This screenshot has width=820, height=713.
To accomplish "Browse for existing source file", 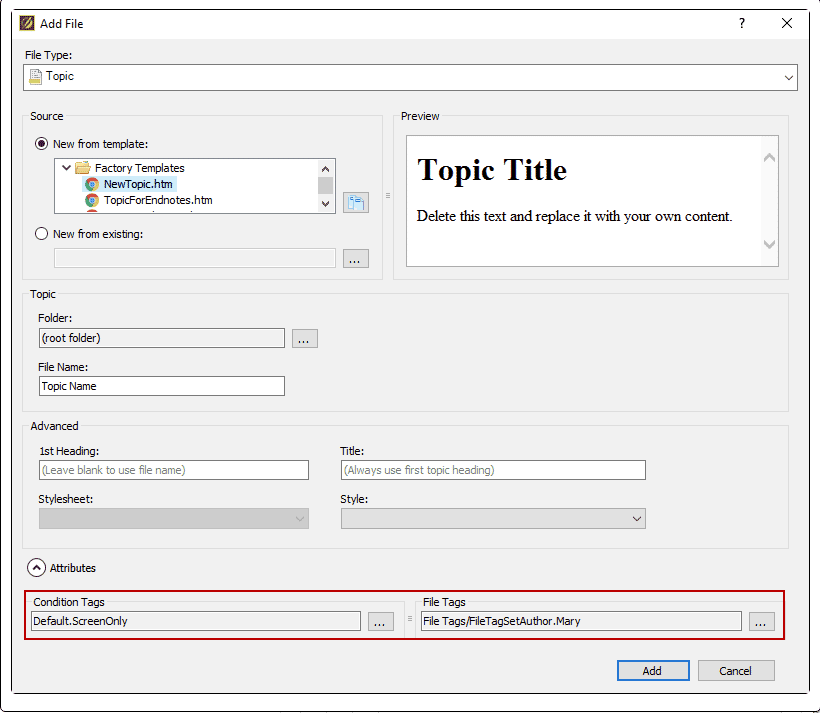I will pyautogui.click(x=356, y=258).
